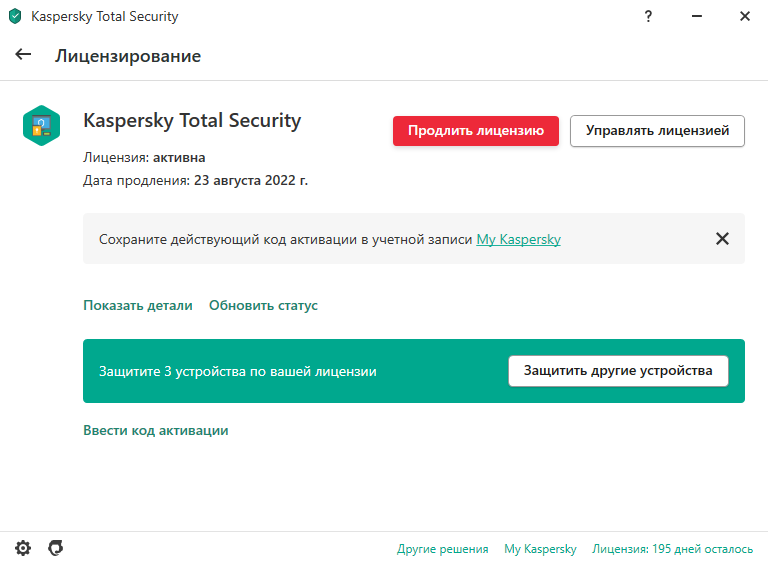The height and width of the screenshot is (564, 768).
Task: Open Ввести код активации link
Action: pos(156,430)
